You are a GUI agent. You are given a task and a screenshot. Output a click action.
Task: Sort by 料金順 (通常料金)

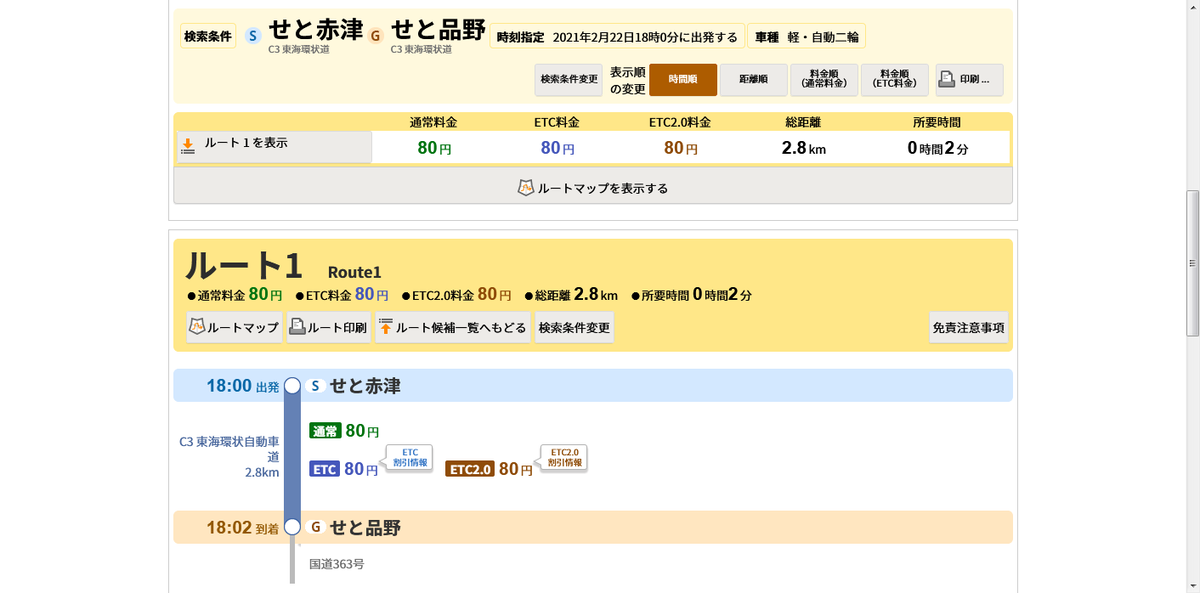[824, 80]
